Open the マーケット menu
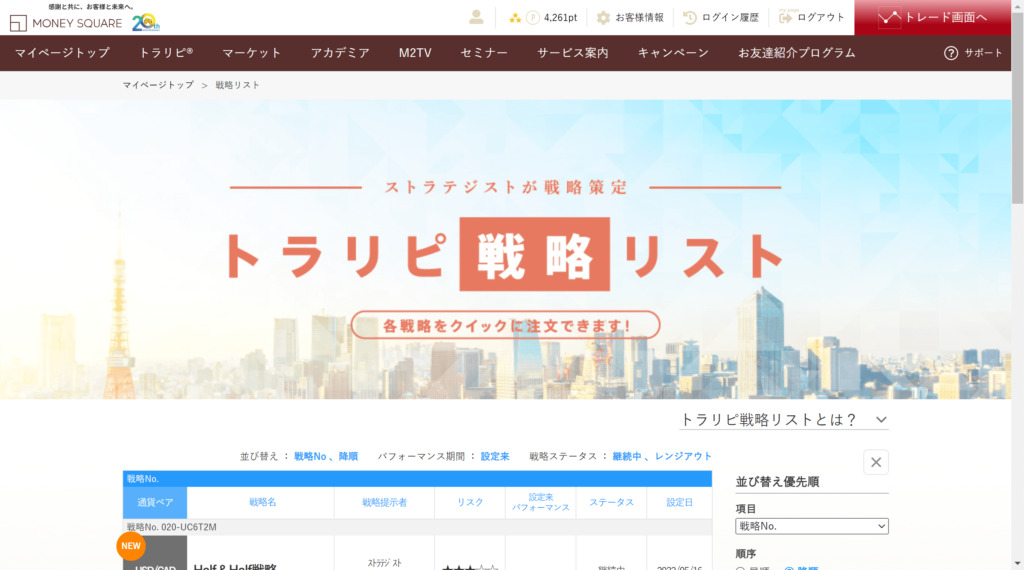This screenshot has height=570, width=1024. coord(251,53)
